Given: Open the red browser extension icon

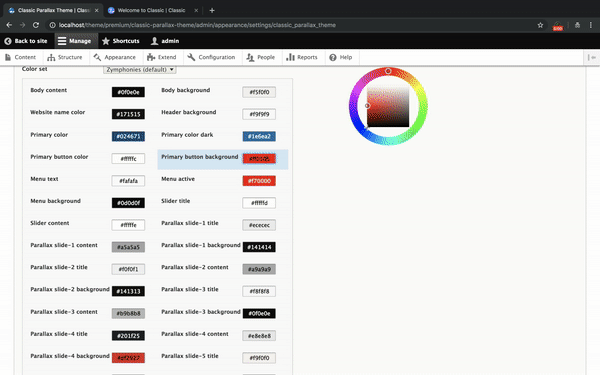Looking at the screenshot, I should [x=558, y=26].
